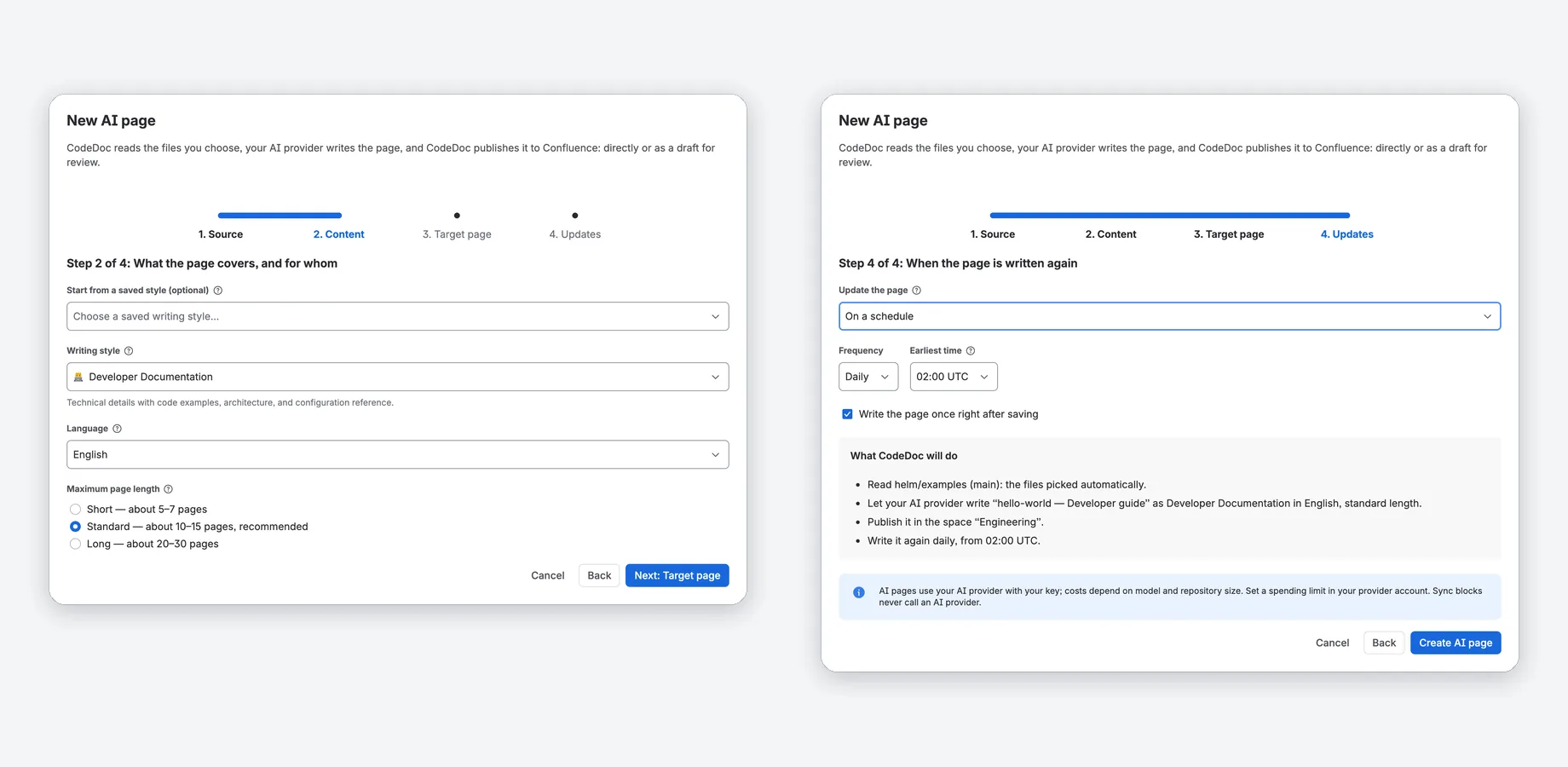Click the 'Read helm/examples (main)' summary line
Screen dimensions: 1568x767
[1006, 485]
